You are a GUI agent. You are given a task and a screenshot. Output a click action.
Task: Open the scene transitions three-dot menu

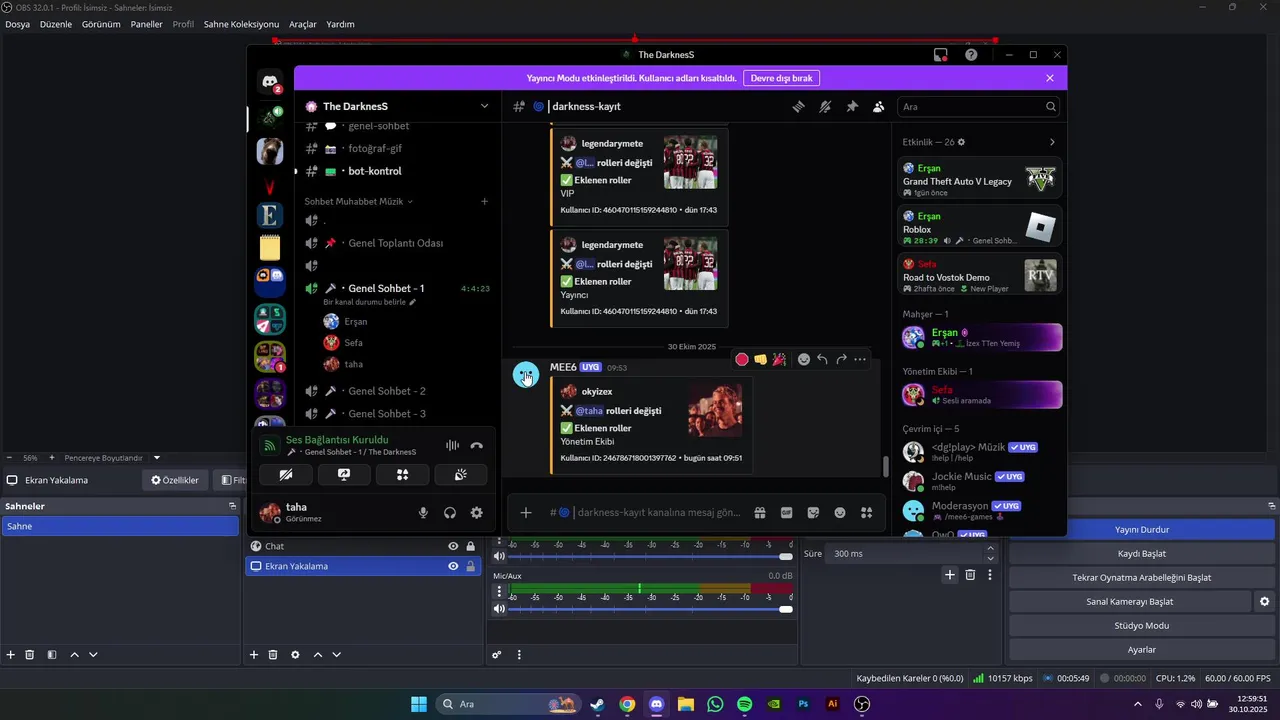click(x=990, y=575)
